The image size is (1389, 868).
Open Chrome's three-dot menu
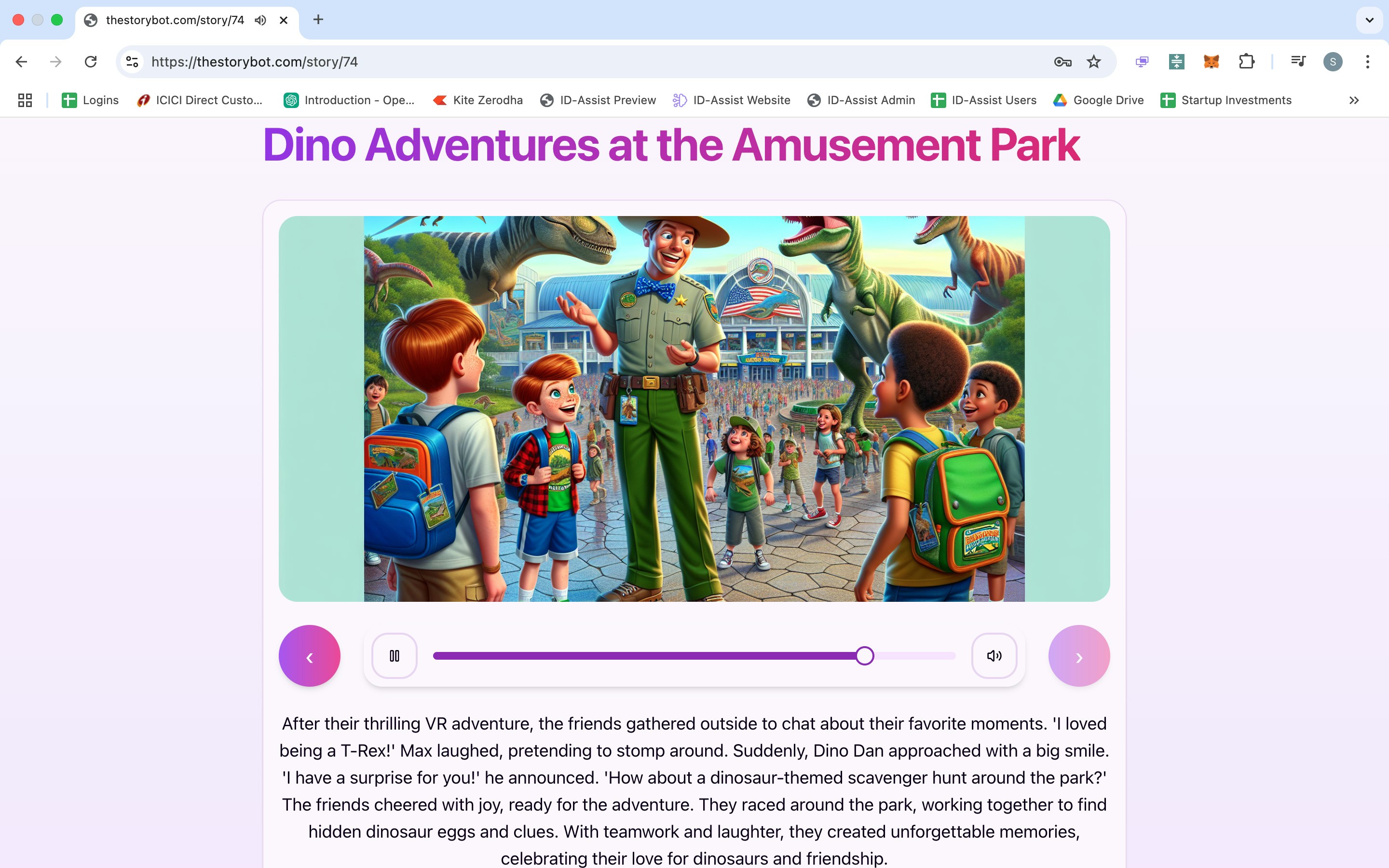point(1368,61)
